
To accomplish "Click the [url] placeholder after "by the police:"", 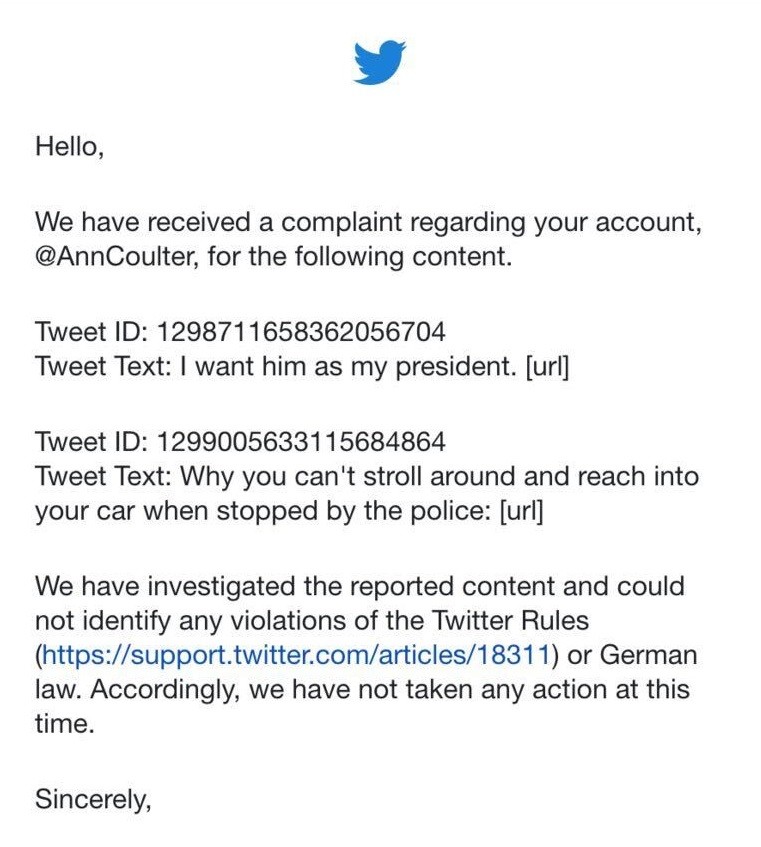I will pos(521,511).
